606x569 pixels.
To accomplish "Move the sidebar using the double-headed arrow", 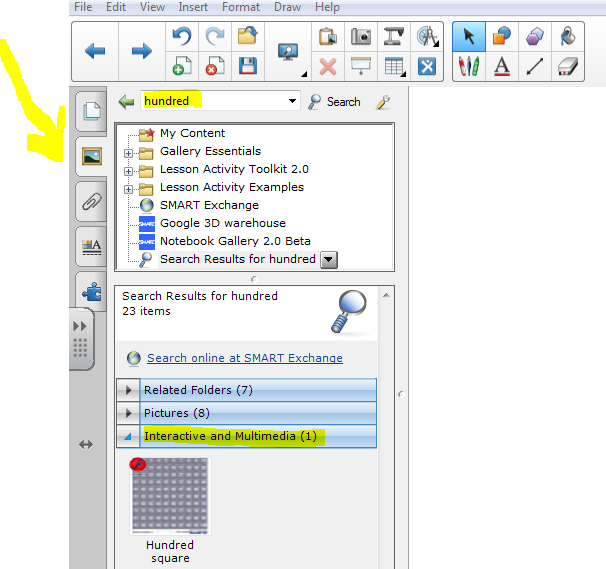I will tap(86, 445).
